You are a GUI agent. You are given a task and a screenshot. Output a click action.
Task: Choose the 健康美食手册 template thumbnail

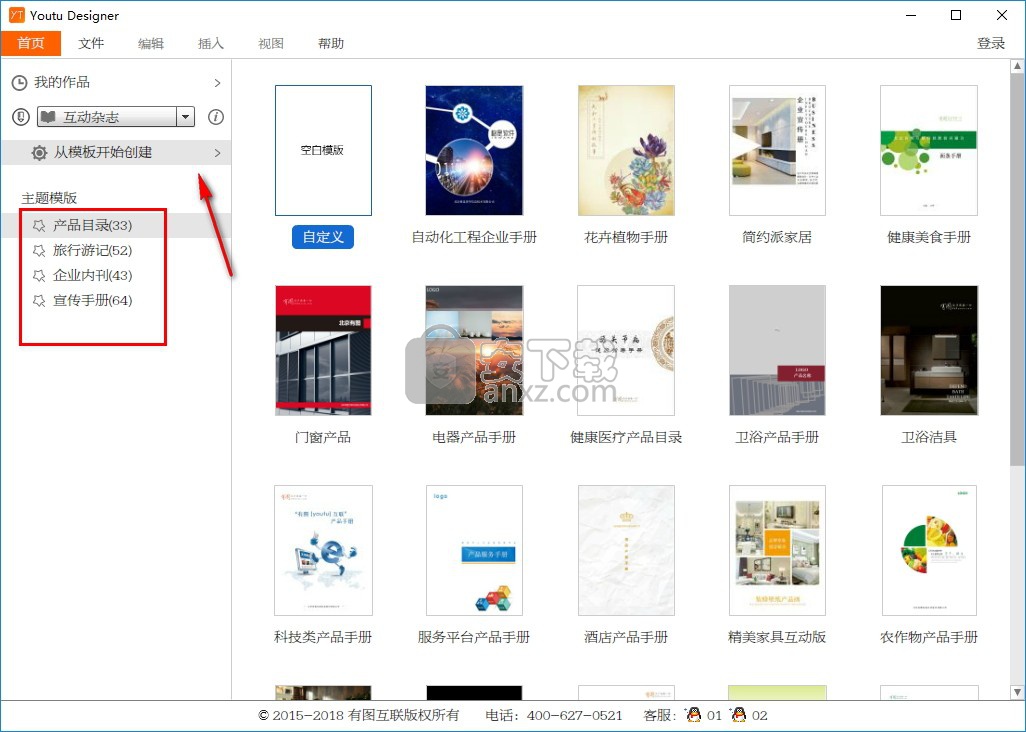[x=929, y=150]
